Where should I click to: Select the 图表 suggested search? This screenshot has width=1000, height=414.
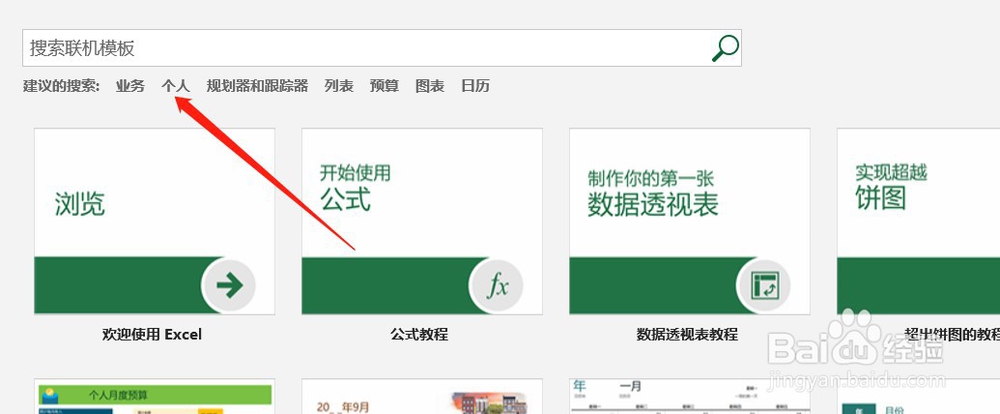click(x=430, y=86)
